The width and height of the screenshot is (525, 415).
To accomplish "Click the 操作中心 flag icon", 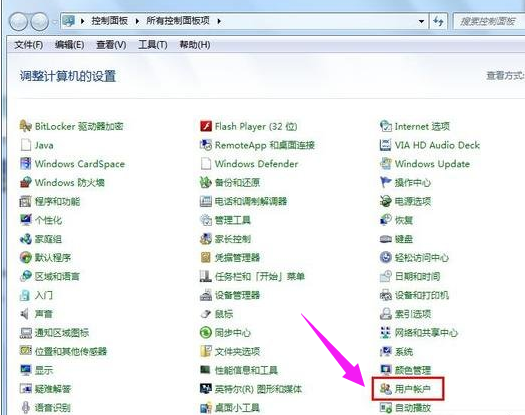I will click(x=386, y=183).
